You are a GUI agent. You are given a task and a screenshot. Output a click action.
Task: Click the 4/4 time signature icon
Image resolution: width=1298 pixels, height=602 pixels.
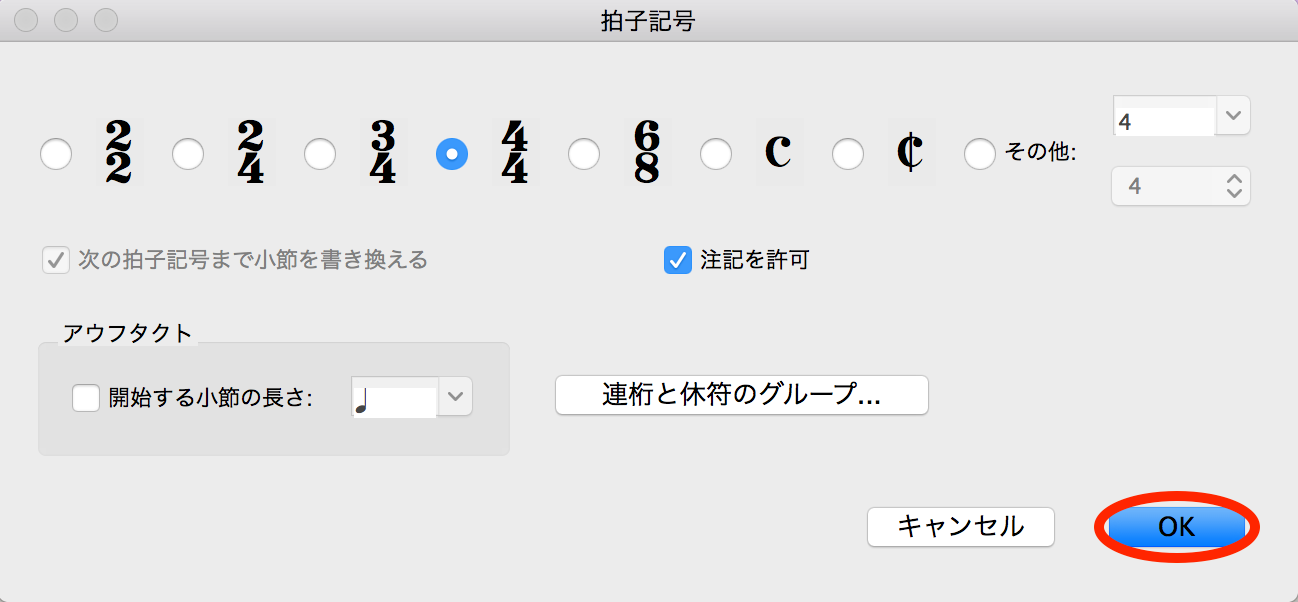pyautogui.click(x=514, y=153)
